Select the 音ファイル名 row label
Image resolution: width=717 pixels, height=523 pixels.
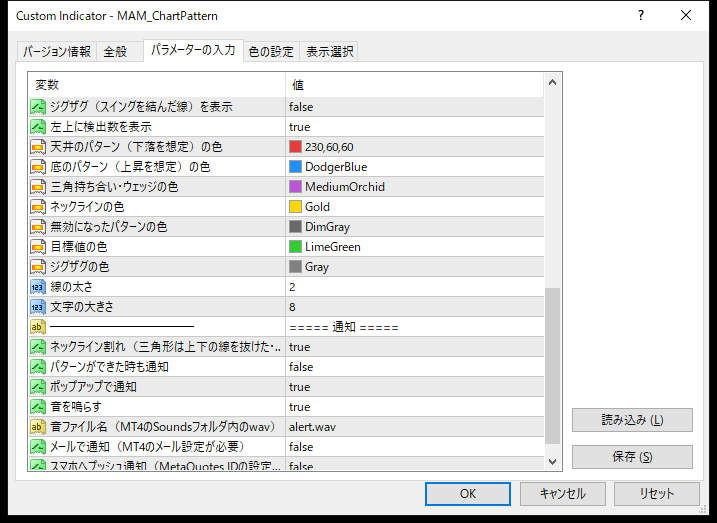164,427
